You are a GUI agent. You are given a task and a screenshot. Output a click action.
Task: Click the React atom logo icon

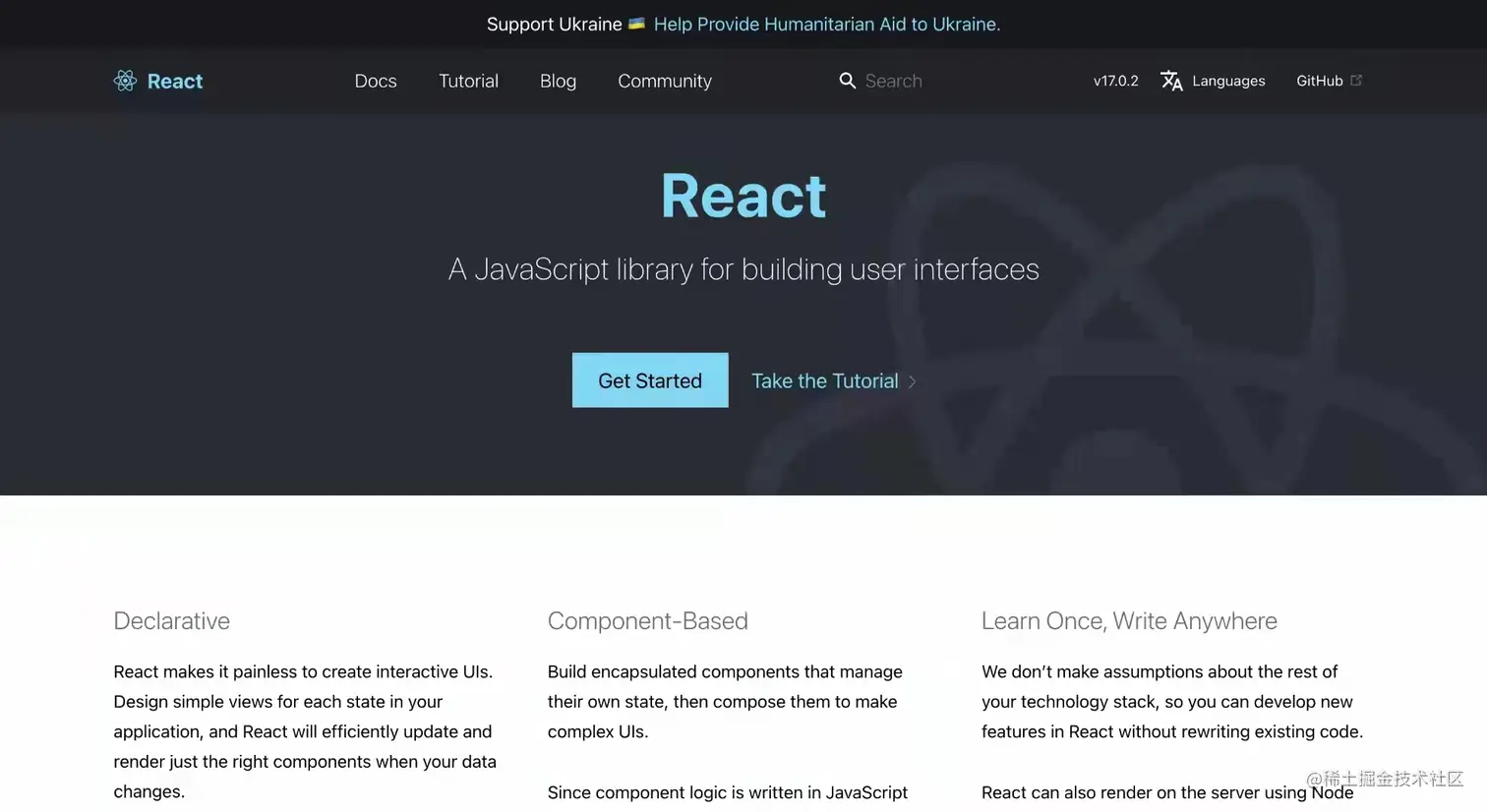[x=125, y=81]
